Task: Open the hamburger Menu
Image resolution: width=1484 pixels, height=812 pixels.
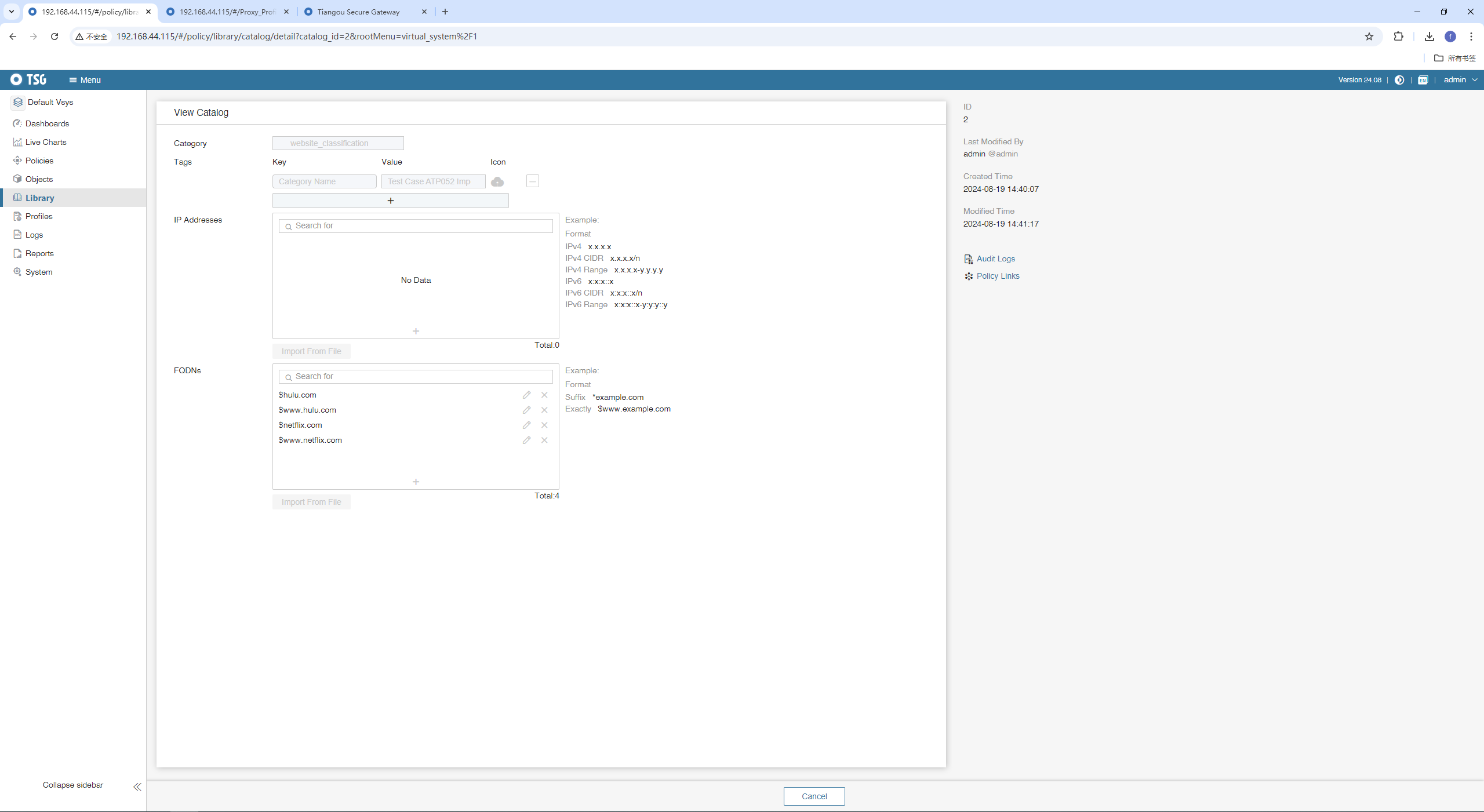Action: coord(85,80)
